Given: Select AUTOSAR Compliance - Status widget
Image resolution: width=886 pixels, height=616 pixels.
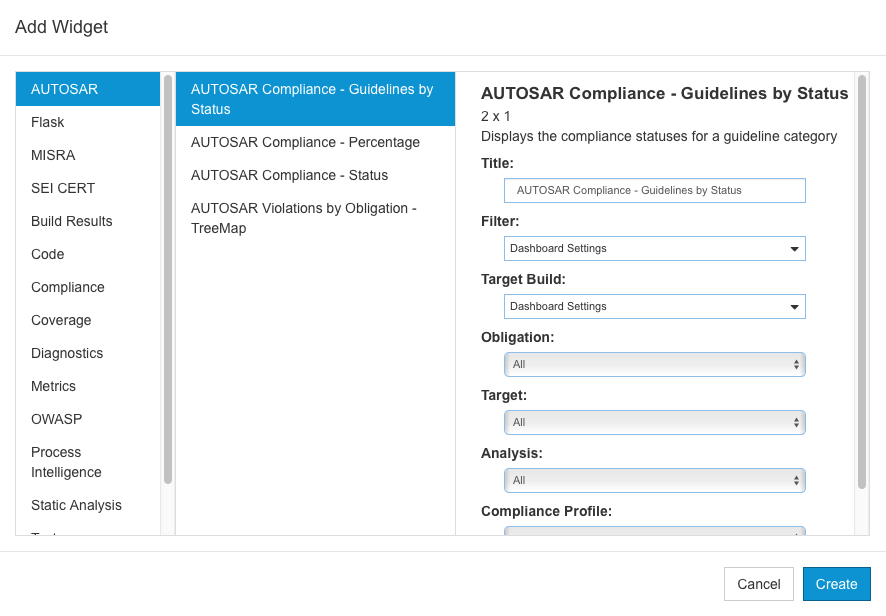Looking at the screenshot, I should [x=315, y=175].
